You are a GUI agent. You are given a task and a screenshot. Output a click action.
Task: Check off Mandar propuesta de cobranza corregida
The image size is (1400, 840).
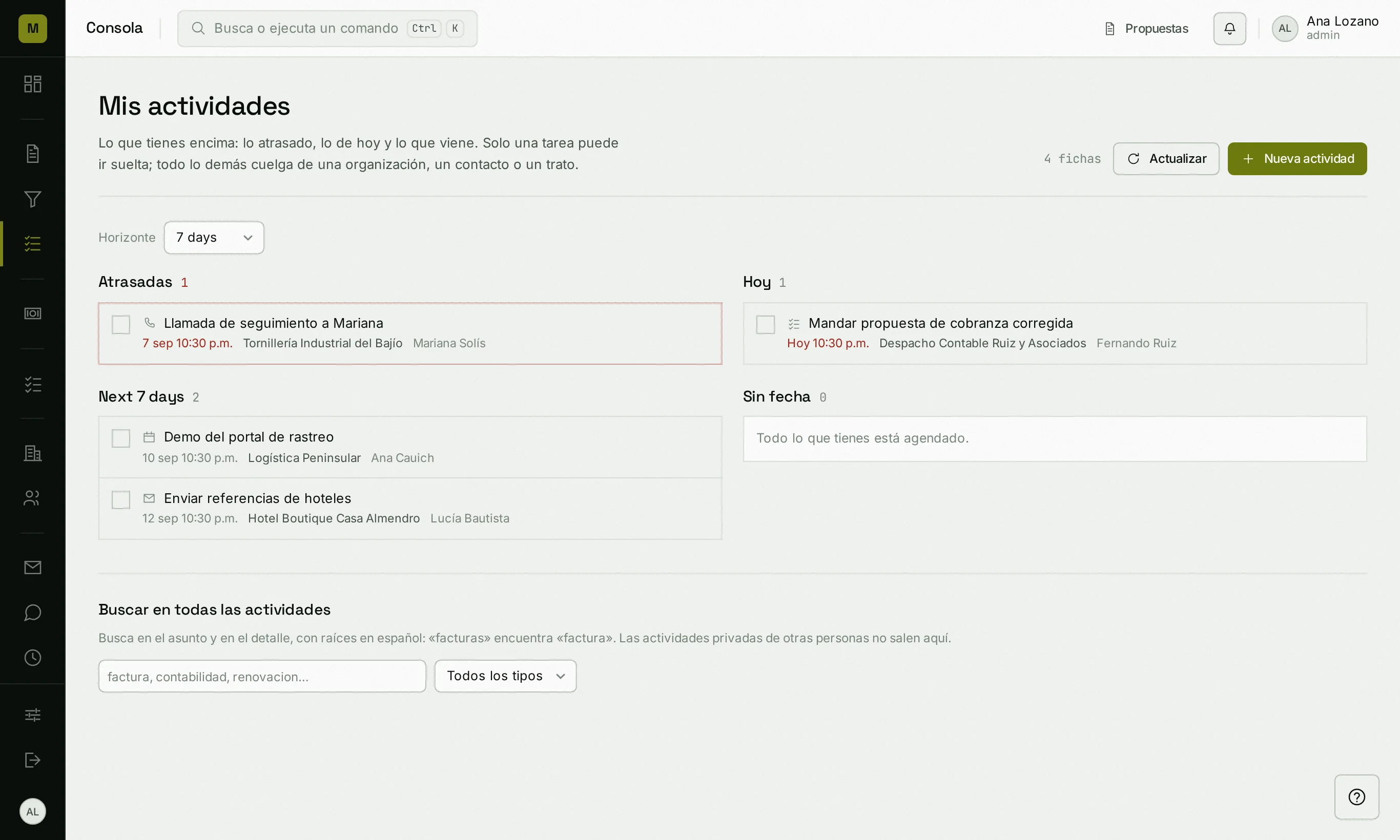pos(765,324)
